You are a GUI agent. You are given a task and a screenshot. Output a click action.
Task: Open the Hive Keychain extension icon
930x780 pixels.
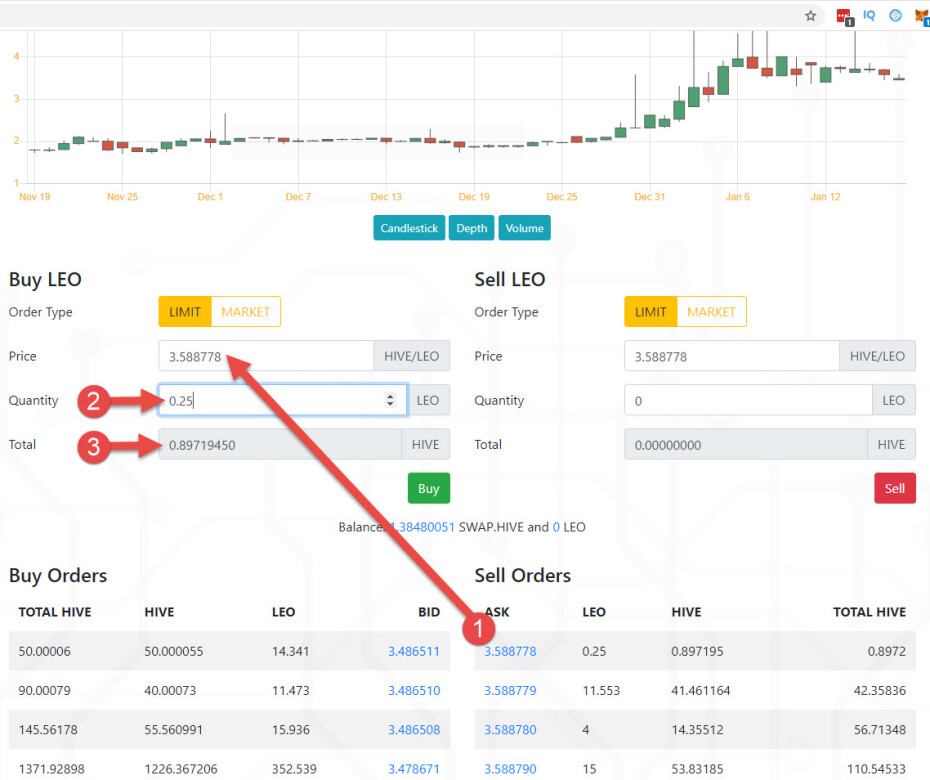pos(869,15)
